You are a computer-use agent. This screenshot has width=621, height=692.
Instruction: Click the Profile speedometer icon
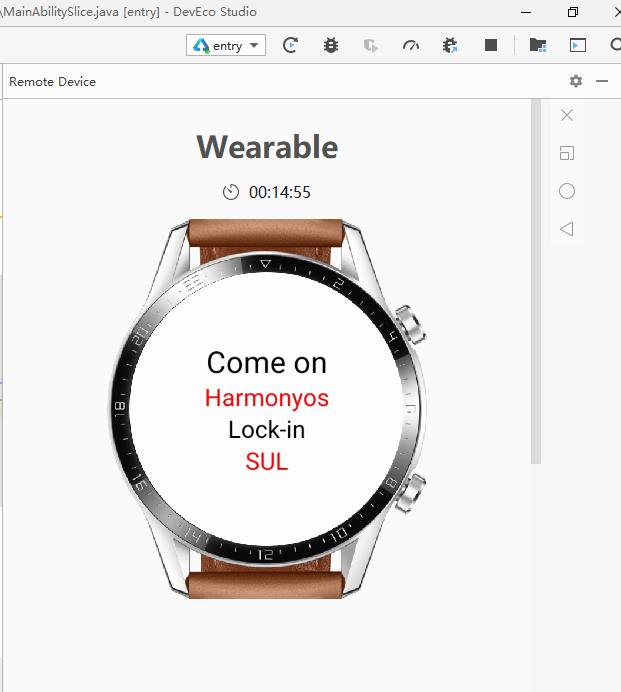(x=411, y=45)
